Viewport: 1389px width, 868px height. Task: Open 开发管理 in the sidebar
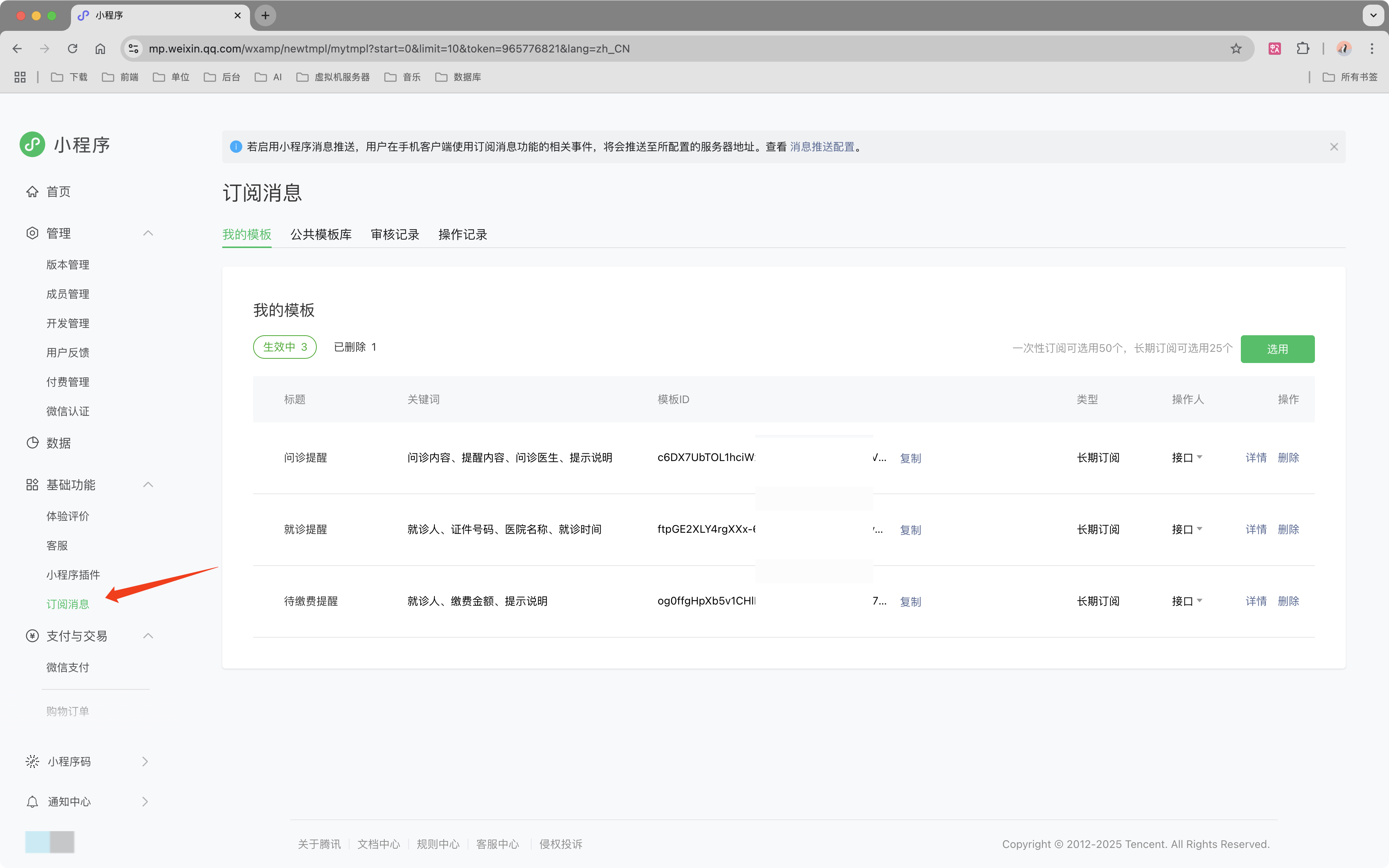click(x=68, y=323)
